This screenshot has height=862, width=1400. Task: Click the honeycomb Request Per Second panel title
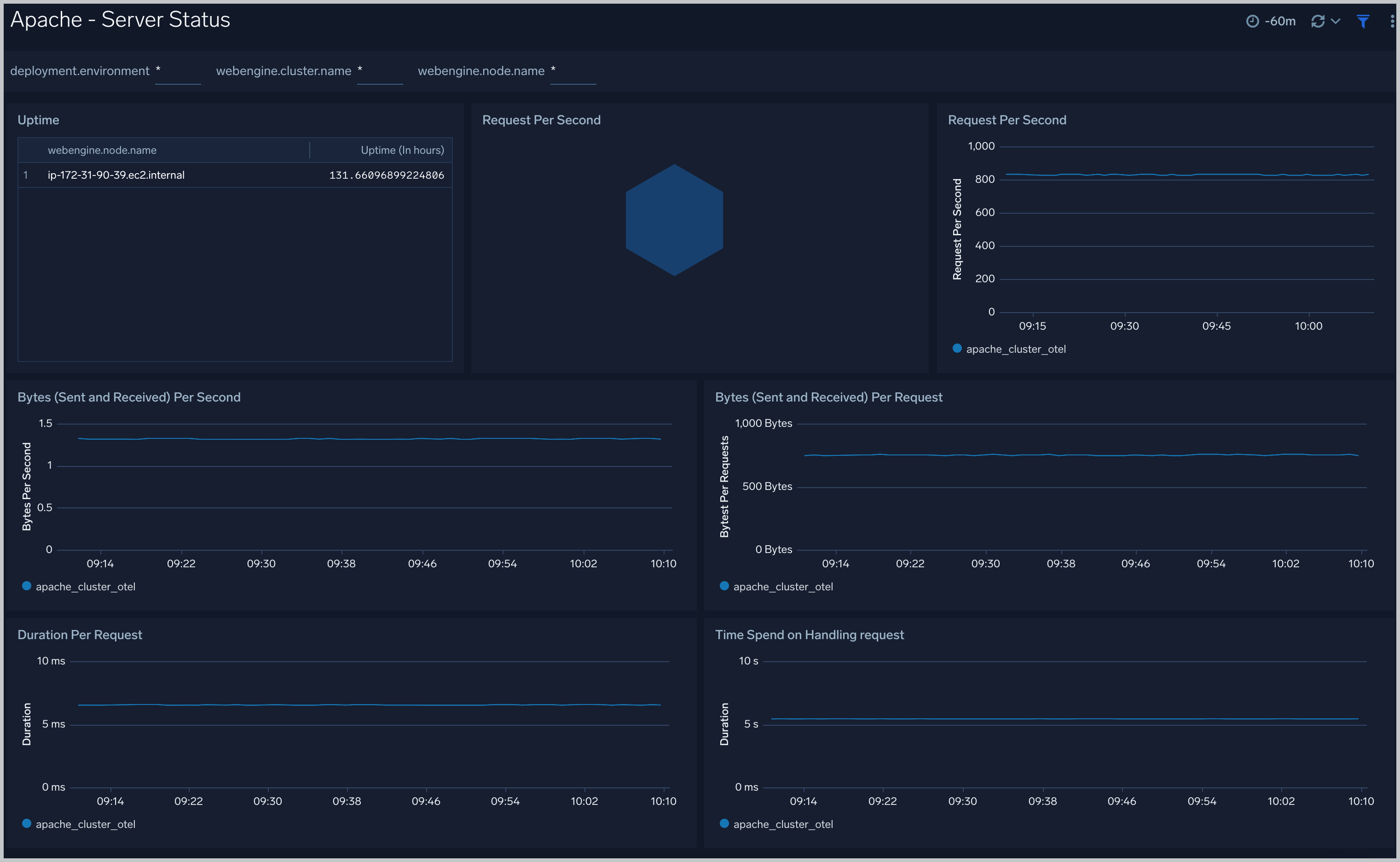tap(541, 120)
